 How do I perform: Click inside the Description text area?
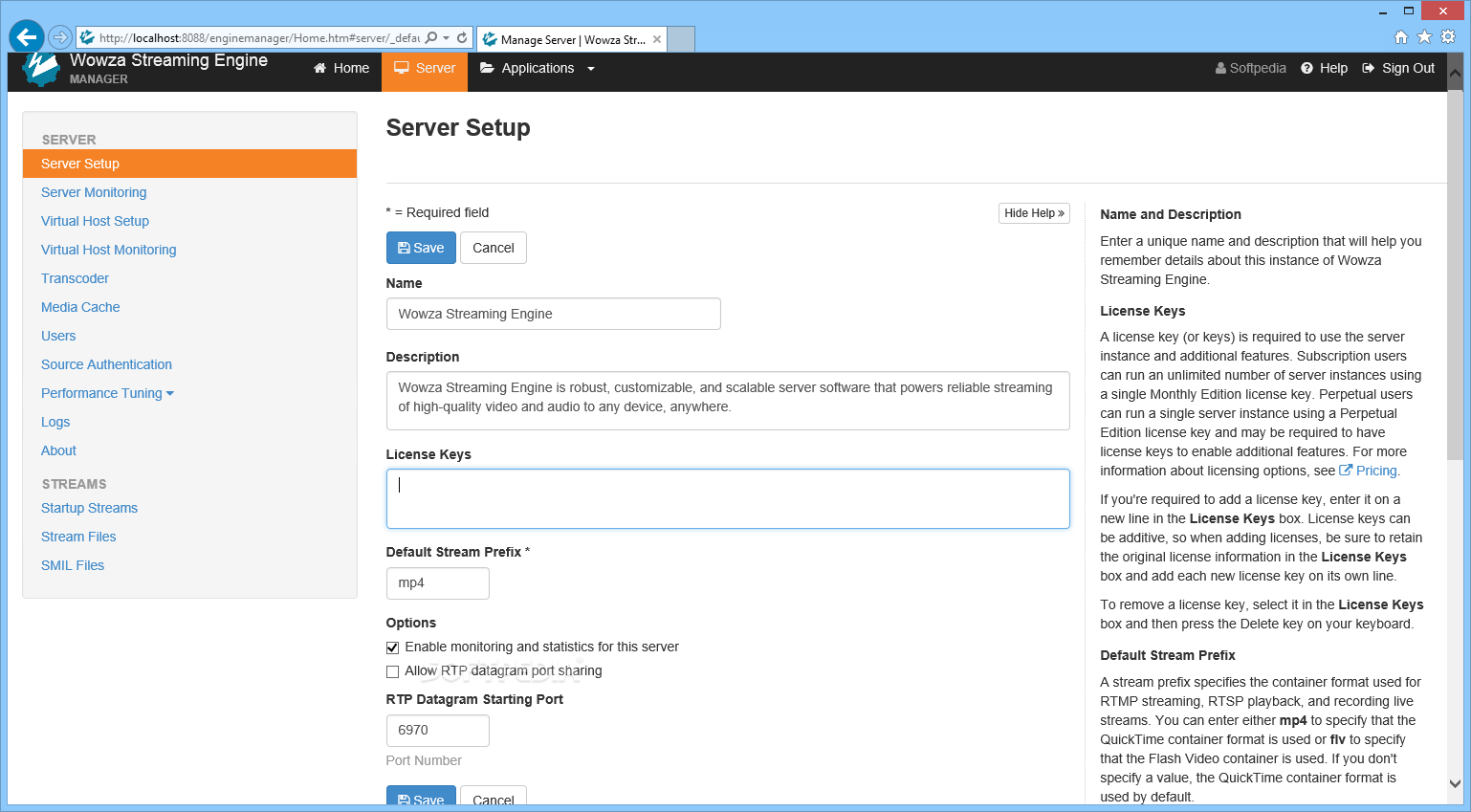point(728,401)
